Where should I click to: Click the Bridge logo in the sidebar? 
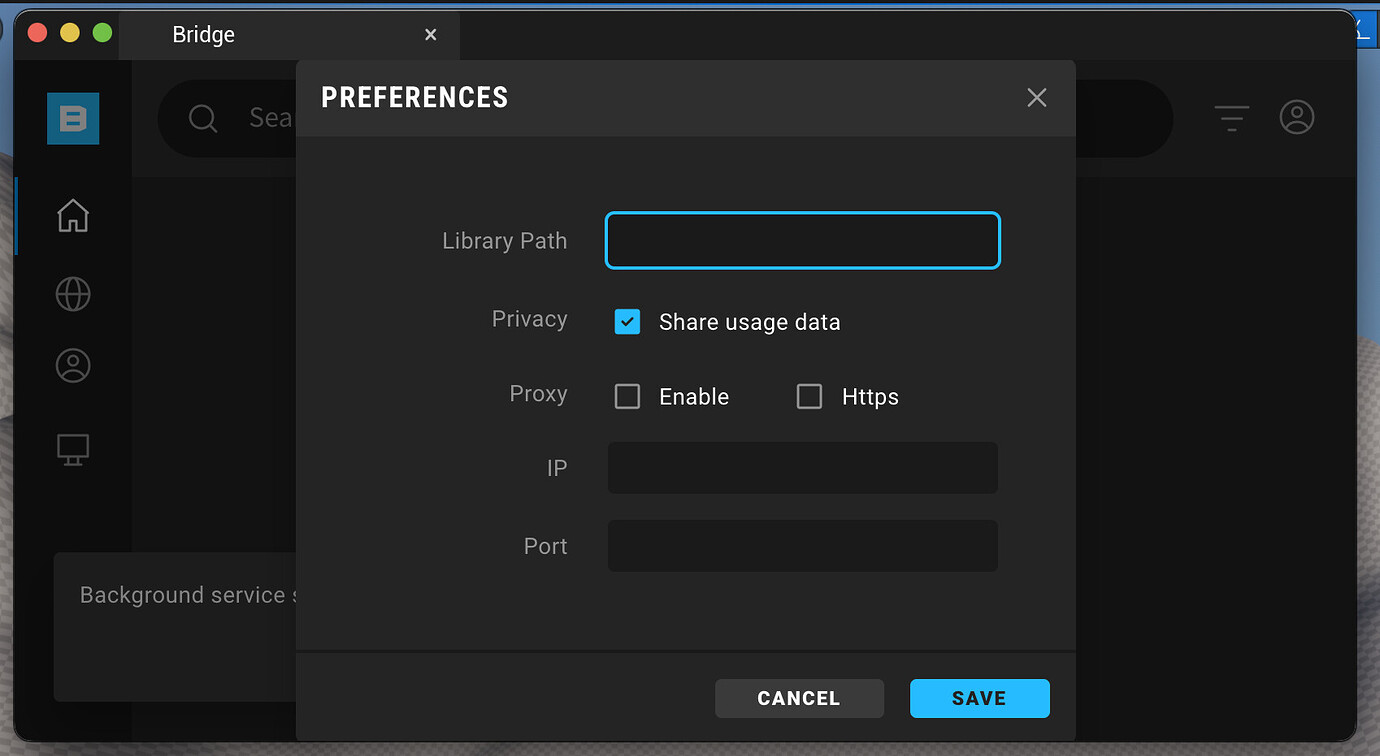pyautogui.click(x=72, y=118)
